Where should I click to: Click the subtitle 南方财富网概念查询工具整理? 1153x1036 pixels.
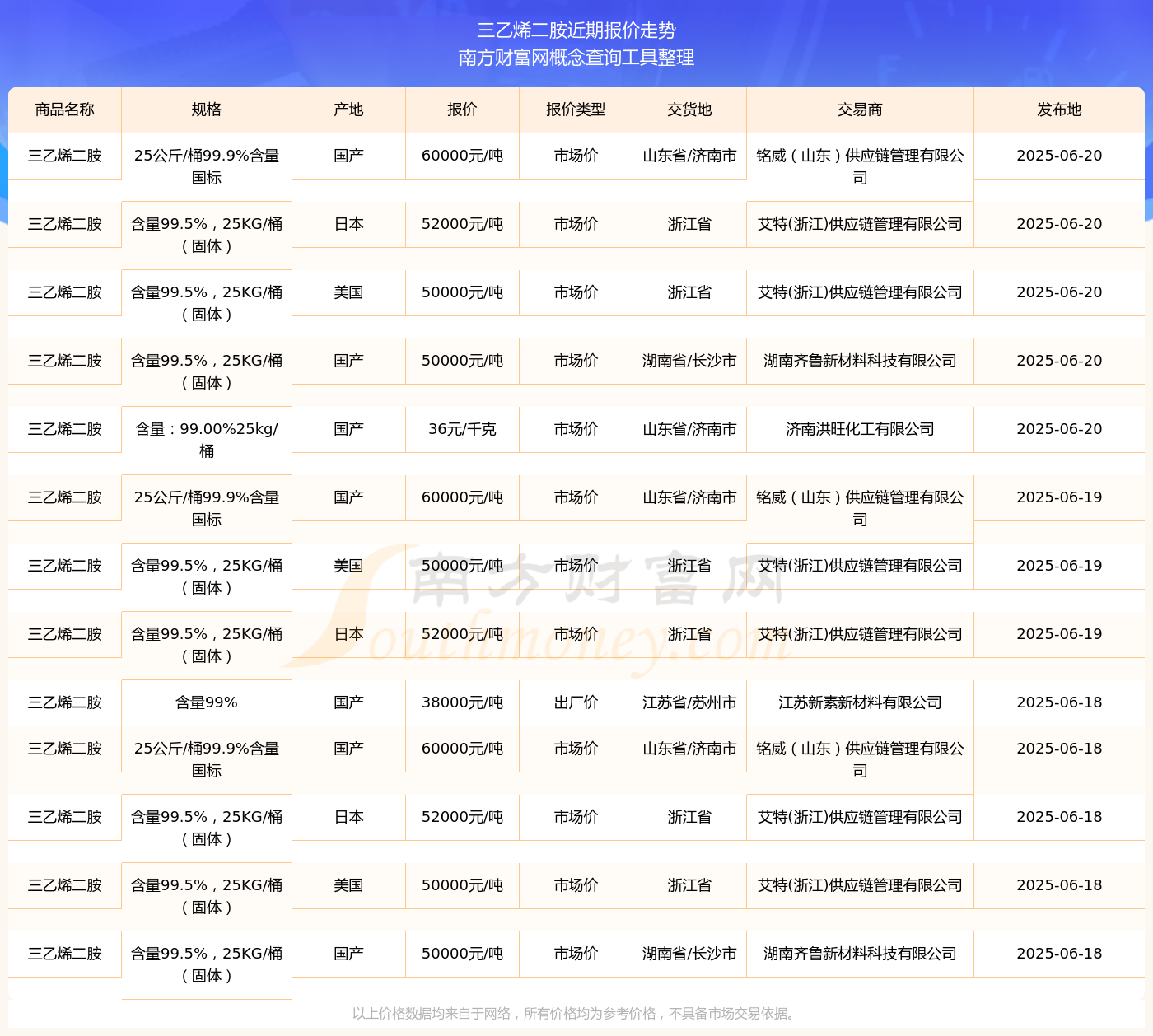pyautogui.click(x=576, y=58)
